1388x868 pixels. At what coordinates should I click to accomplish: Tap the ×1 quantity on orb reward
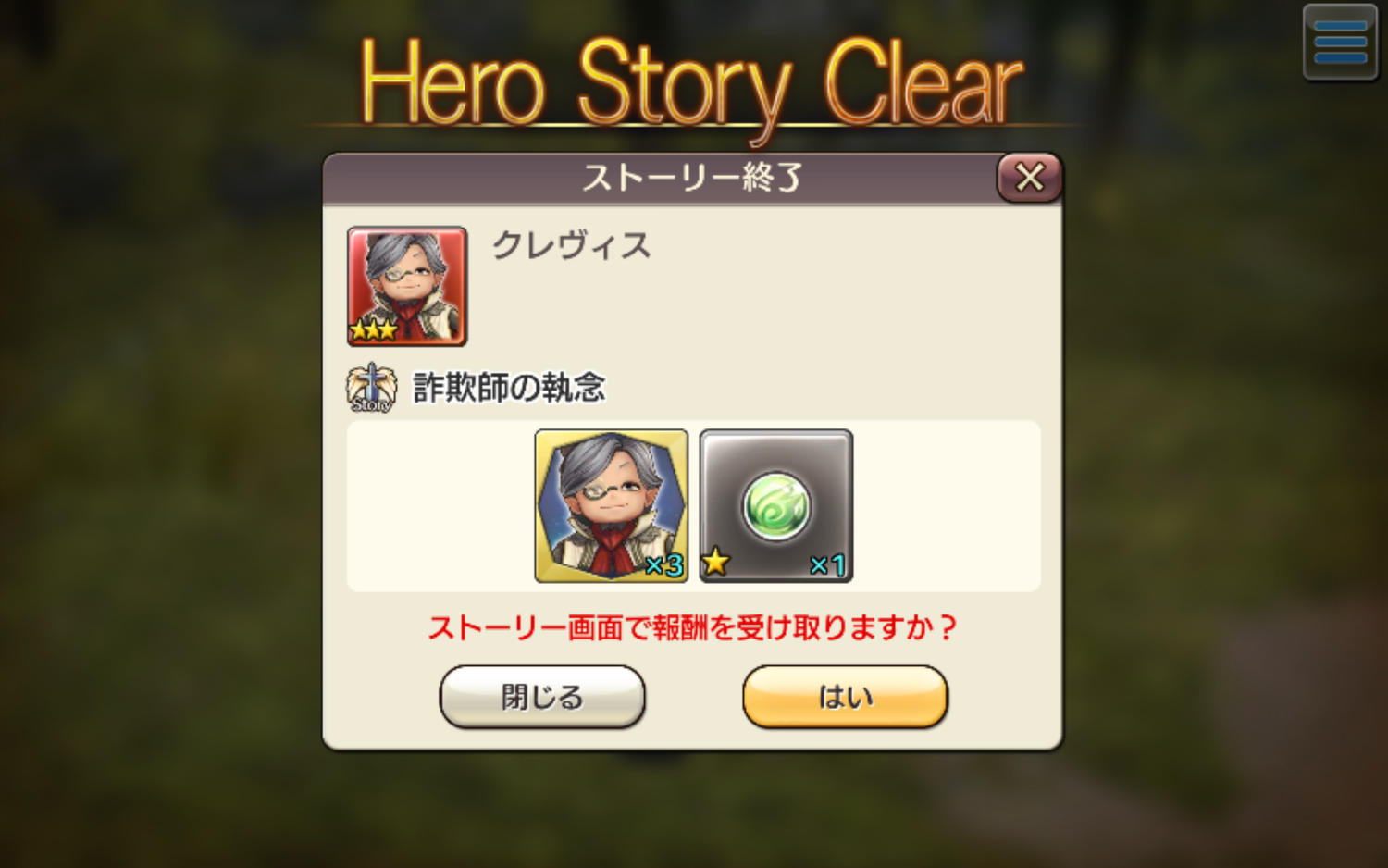point(827,565)
